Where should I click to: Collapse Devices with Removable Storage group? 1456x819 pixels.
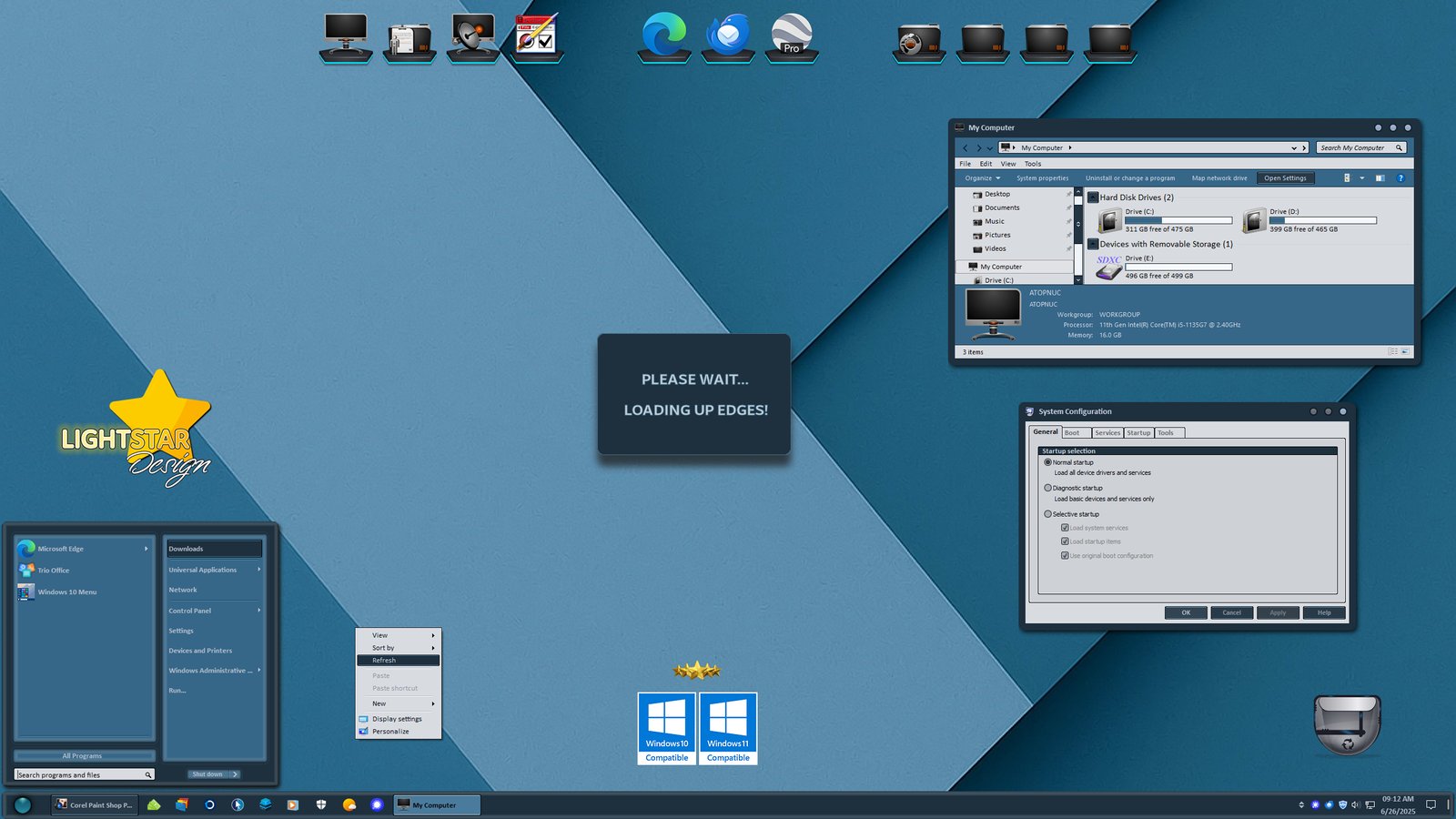pyautogui.click(x=1093, y=244)
